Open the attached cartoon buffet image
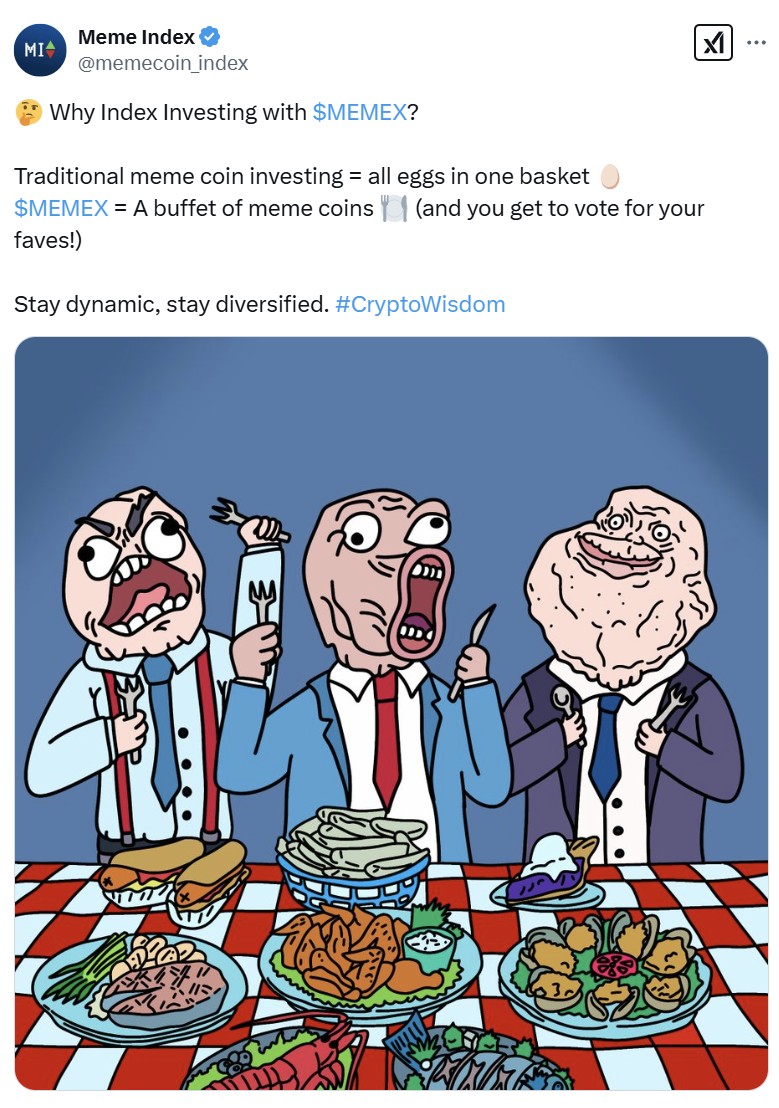This screenshot has height=1108, width=779. click(x=391, y=713)
